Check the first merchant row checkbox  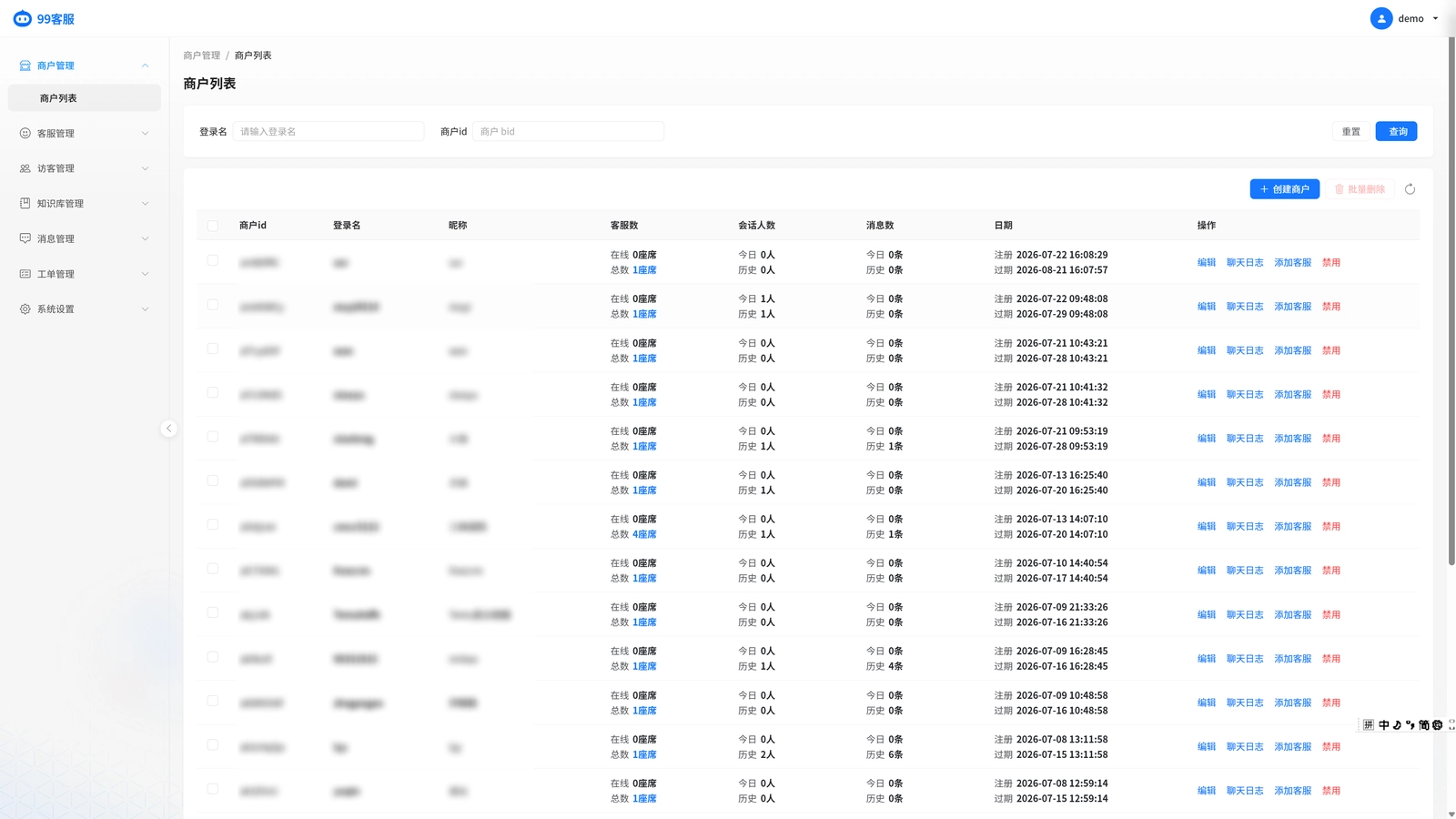click(212, 260)
